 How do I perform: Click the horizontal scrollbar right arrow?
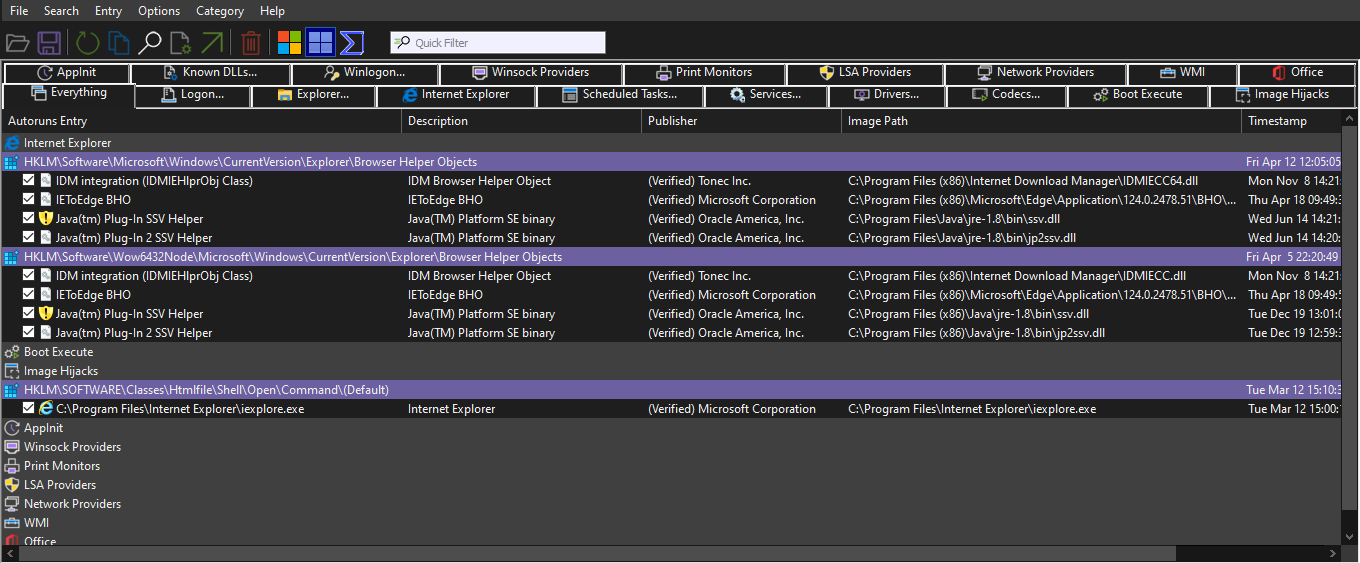[x=1333, y=553]
